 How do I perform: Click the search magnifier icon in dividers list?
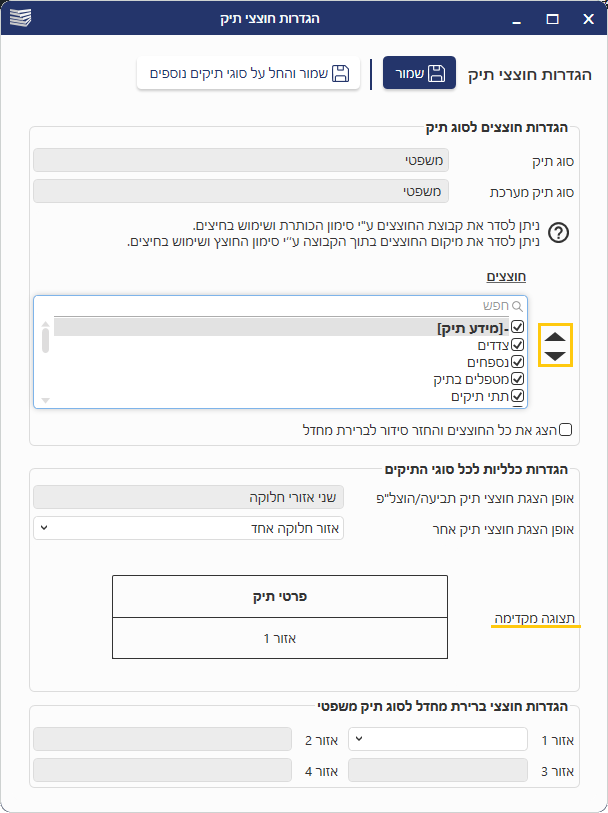518,306
